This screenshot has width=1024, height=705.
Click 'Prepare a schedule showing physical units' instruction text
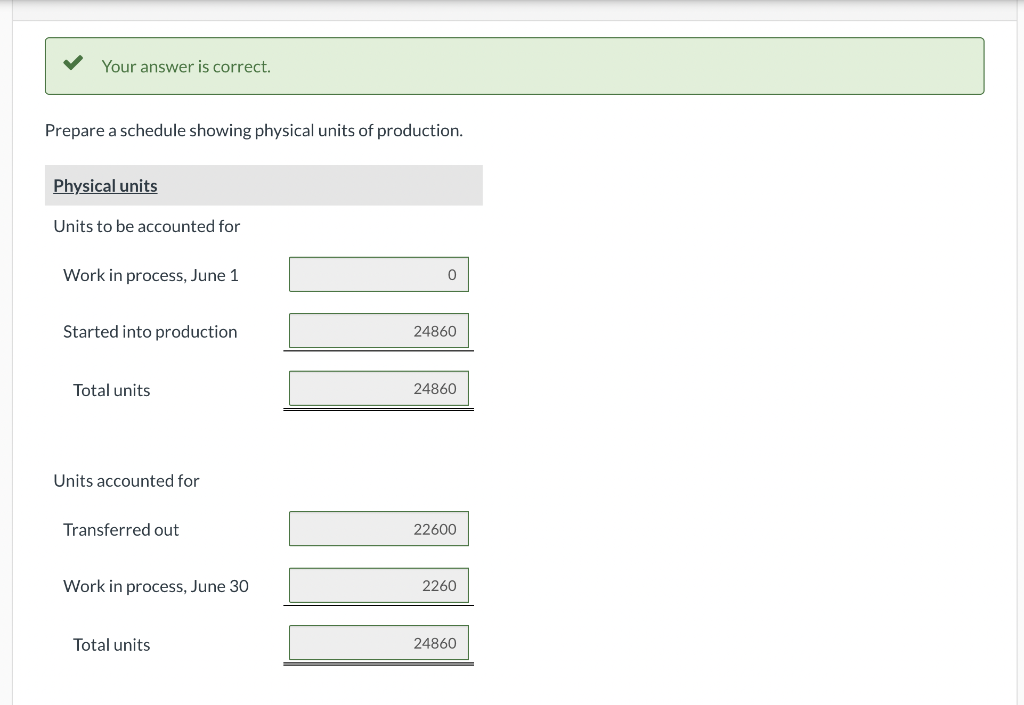pos(253,131)
